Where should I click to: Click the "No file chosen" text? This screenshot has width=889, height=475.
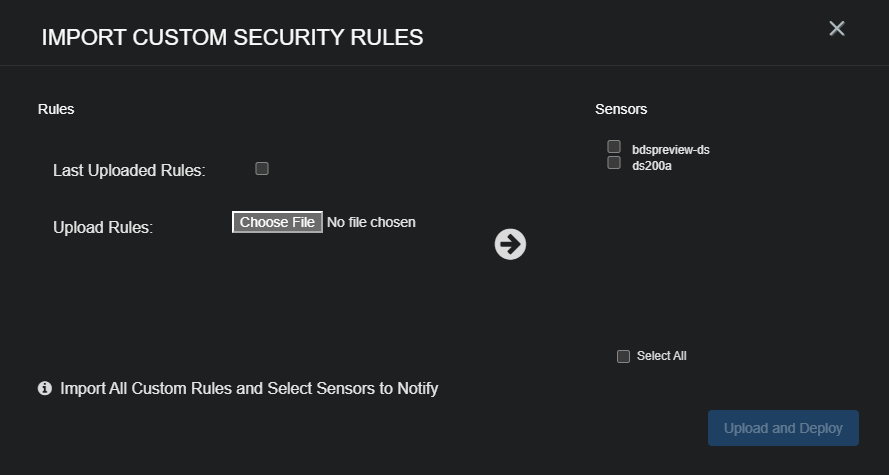coord(371,222)
